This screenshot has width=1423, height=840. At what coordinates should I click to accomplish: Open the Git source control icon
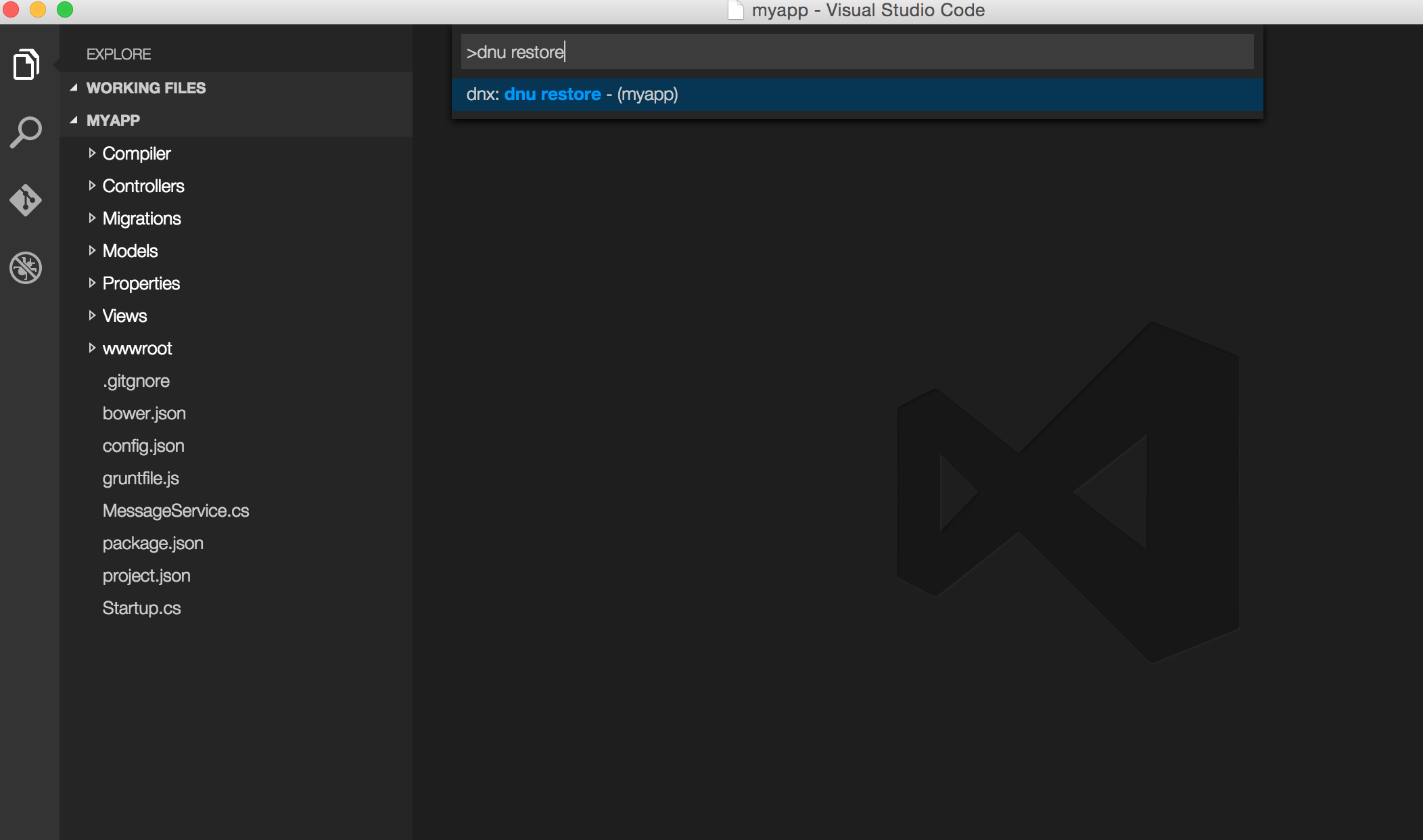26,200
